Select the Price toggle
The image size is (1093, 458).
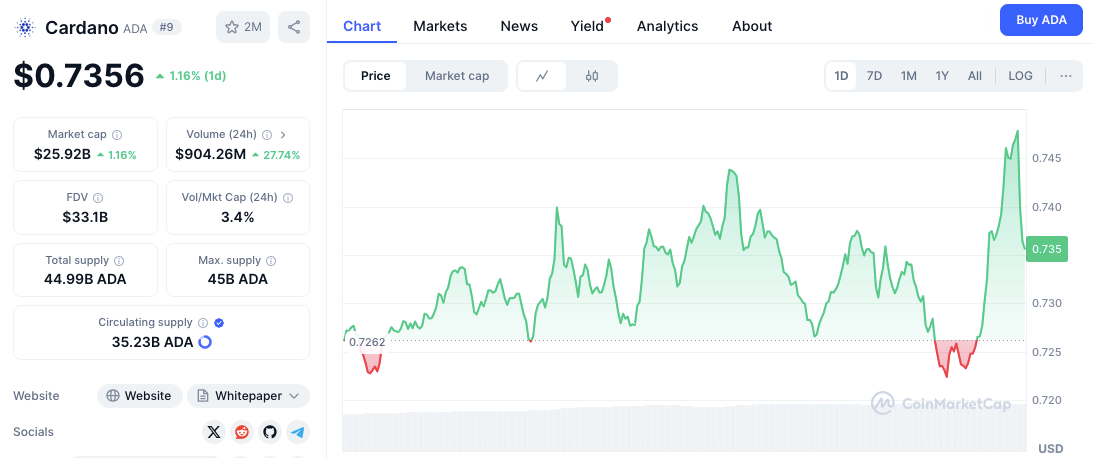point(376,76)
